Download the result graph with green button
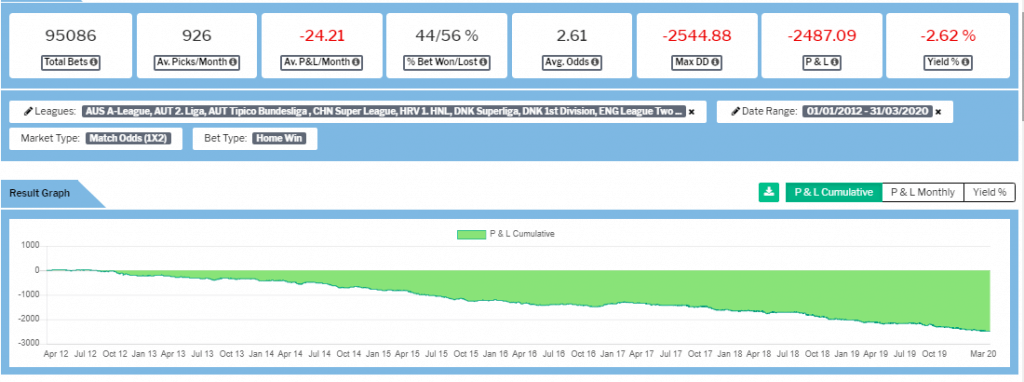This screenshot has width=1024, height=382. point(769,192)
